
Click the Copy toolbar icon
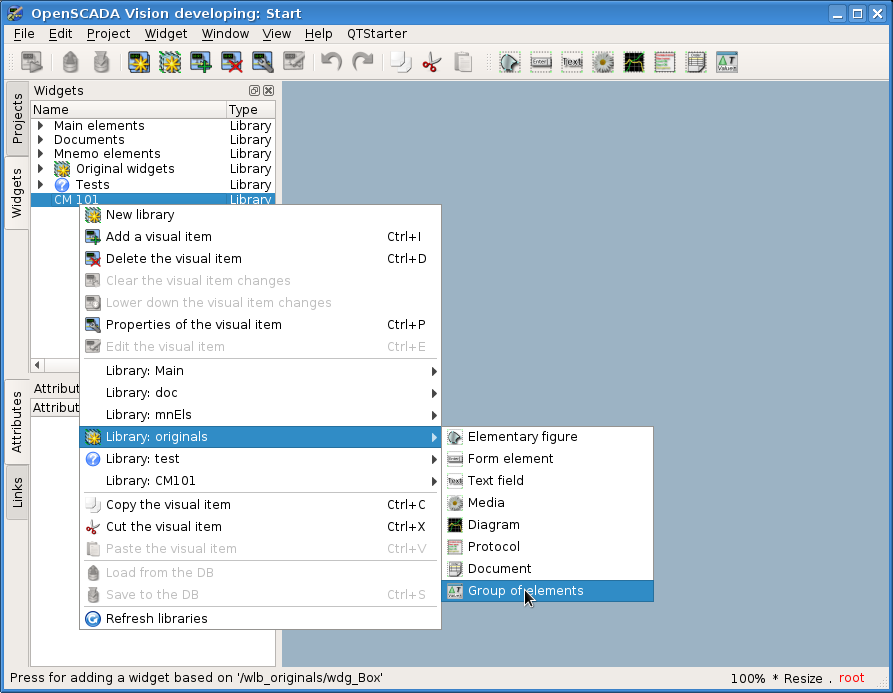point(400,62)
